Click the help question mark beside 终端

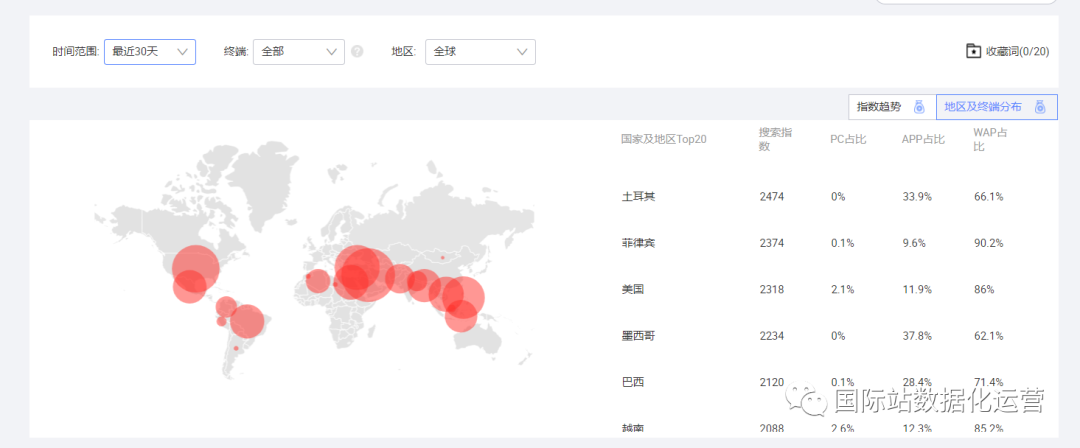pyautogui.click(x=357, y=52)
